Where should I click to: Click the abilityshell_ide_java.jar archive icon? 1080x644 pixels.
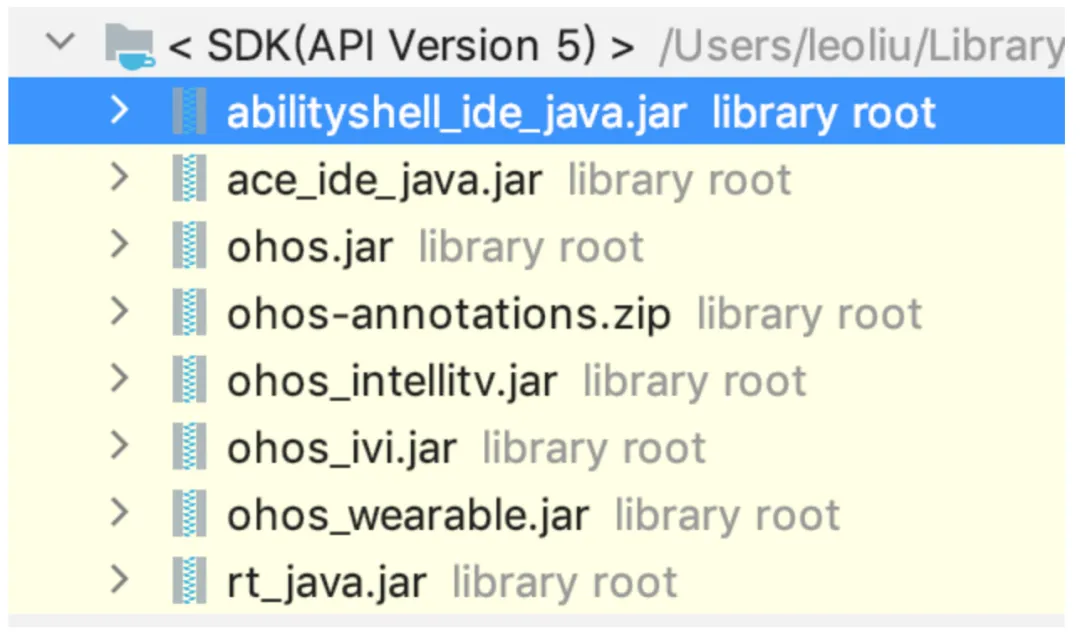188,112
